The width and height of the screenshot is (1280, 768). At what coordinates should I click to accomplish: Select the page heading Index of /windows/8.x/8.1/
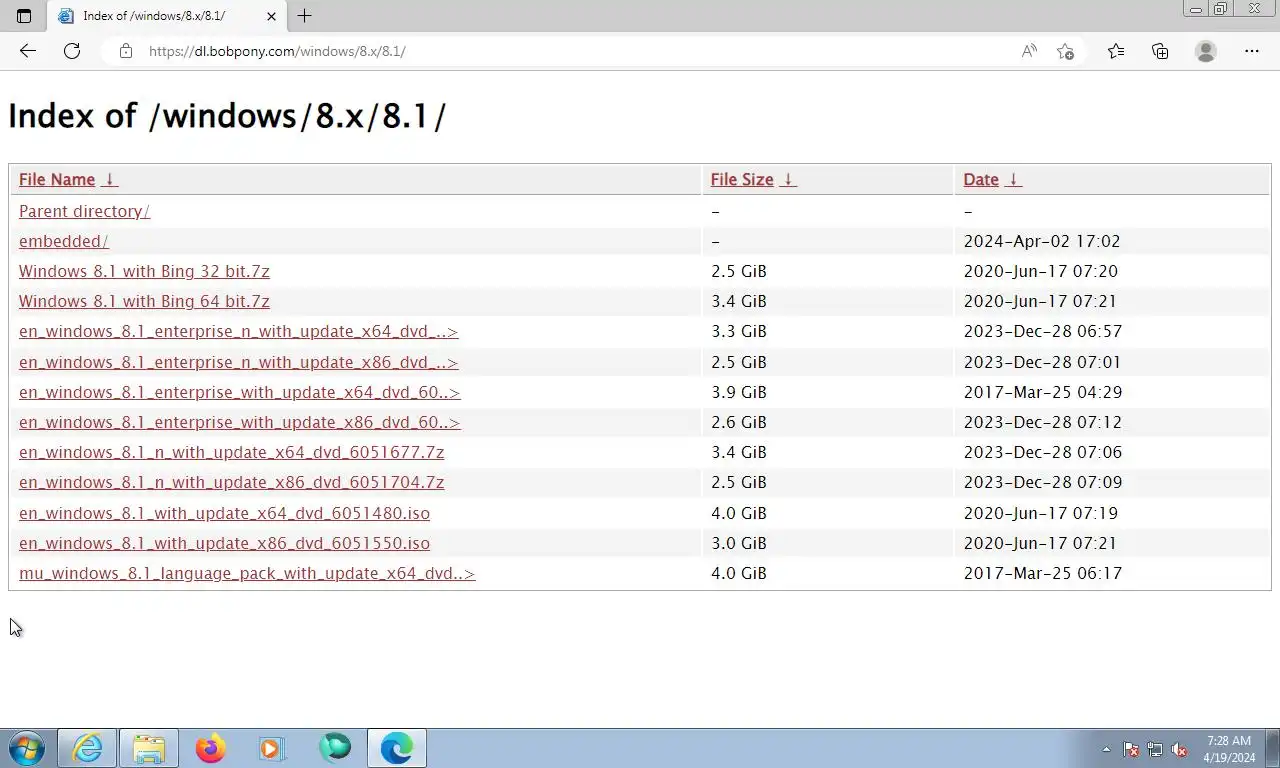[x=227, y=116]
